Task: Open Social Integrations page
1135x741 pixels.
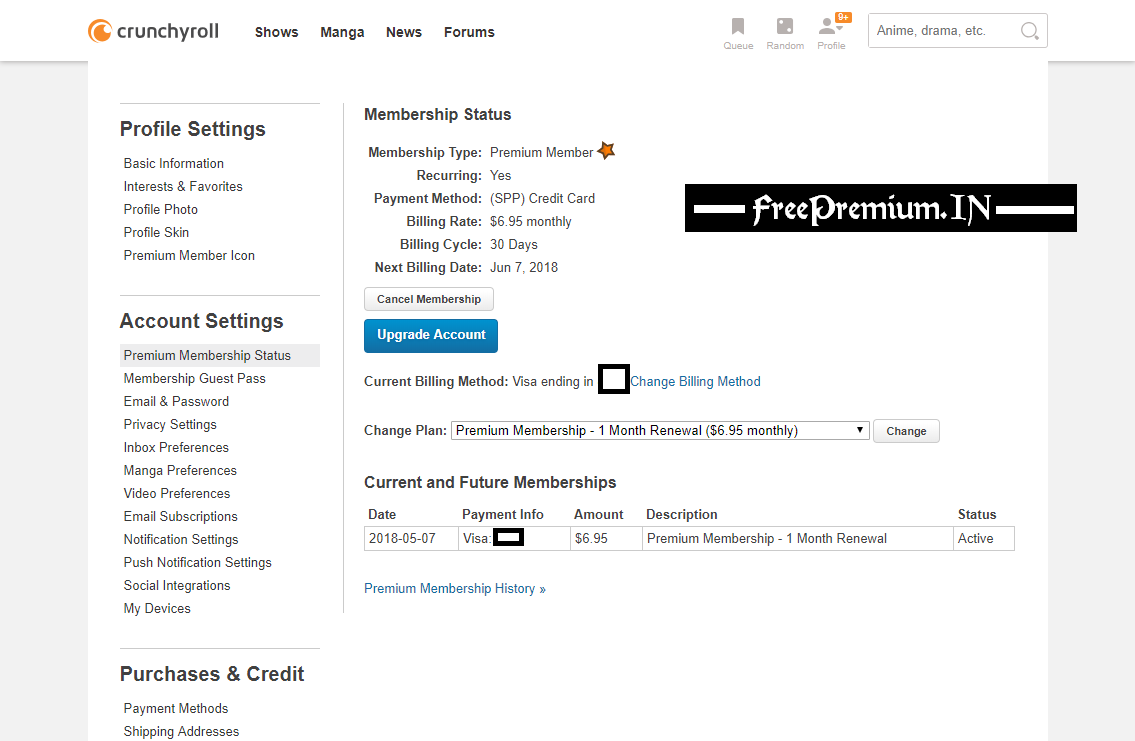Action: pyautogui.click(x=177, y=585)
